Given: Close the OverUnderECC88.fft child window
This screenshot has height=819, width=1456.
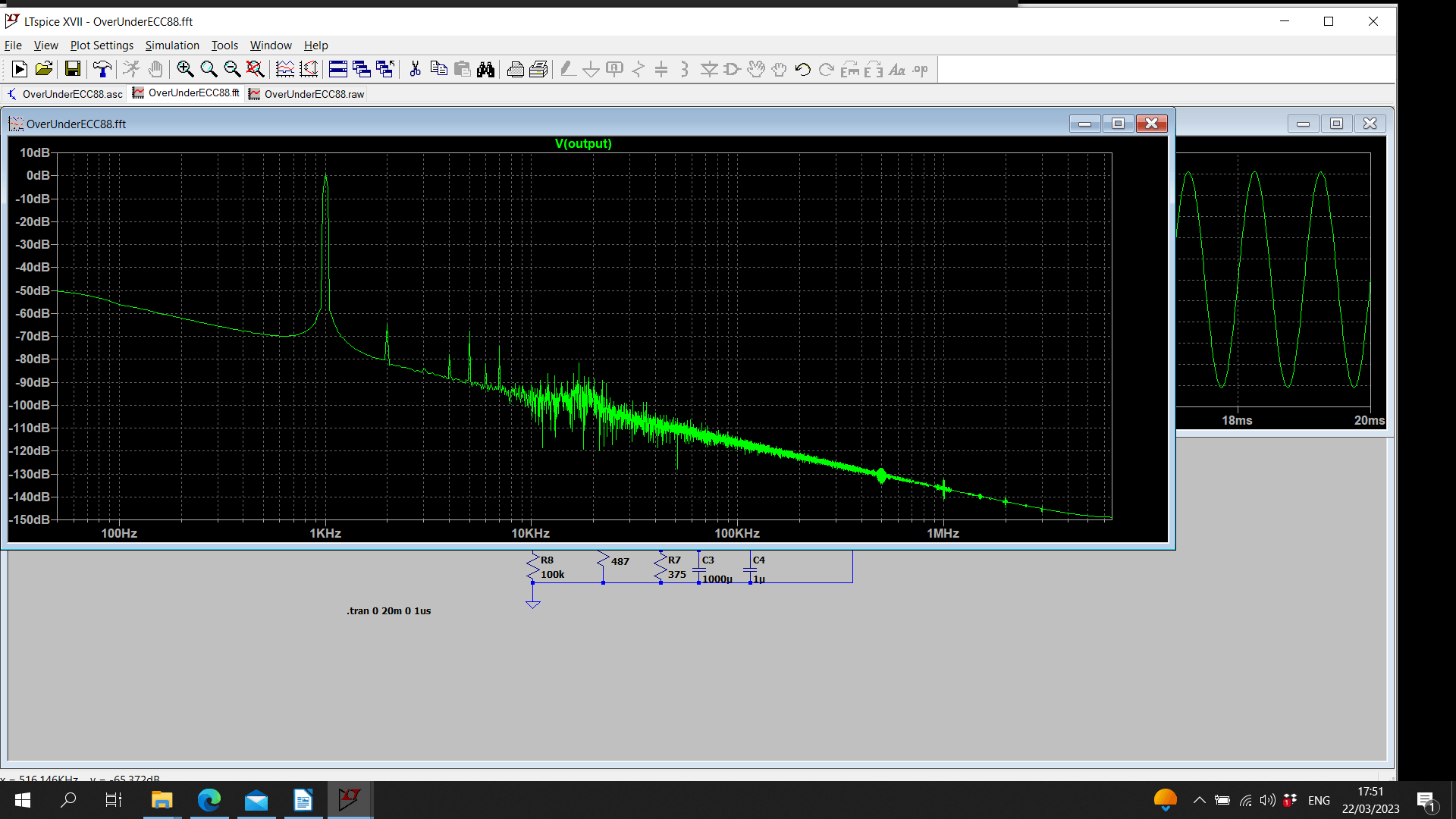Looking at the screenshot, I should click(1151, 124).
